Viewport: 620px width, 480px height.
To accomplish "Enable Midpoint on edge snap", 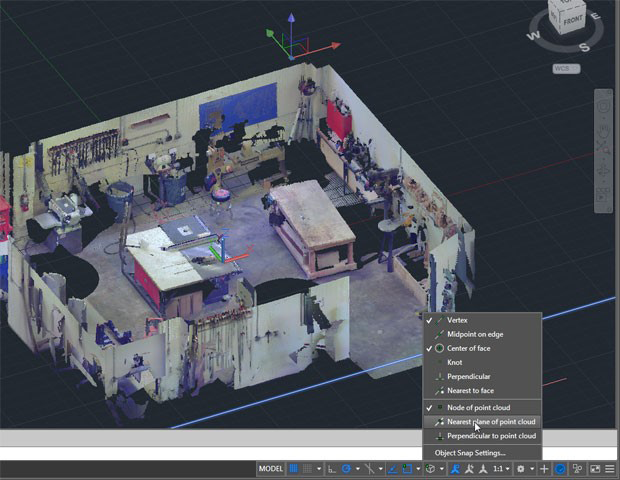I will (x=482, y=334).
